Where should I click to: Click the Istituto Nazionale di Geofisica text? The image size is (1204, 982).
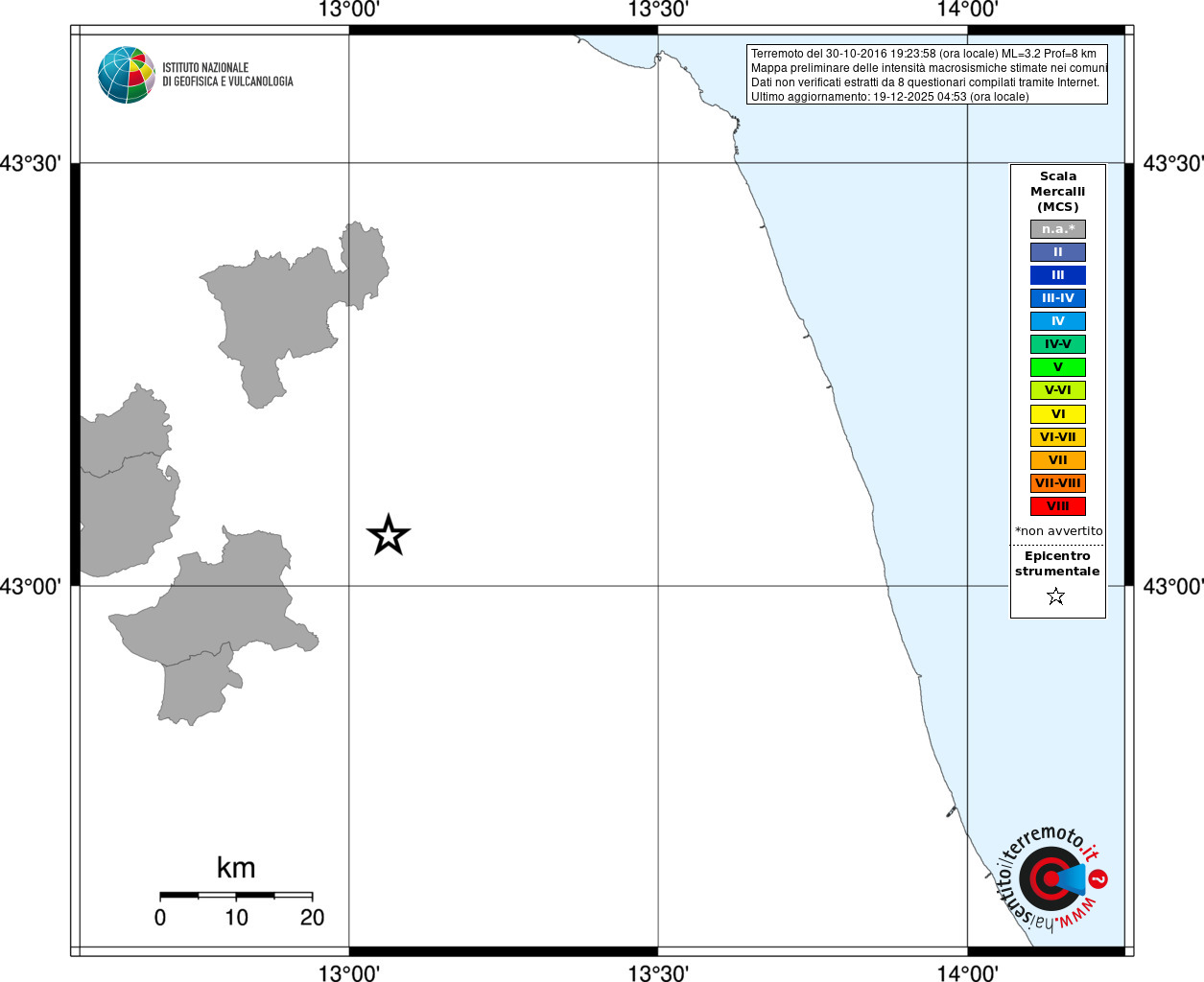[227, 75]
